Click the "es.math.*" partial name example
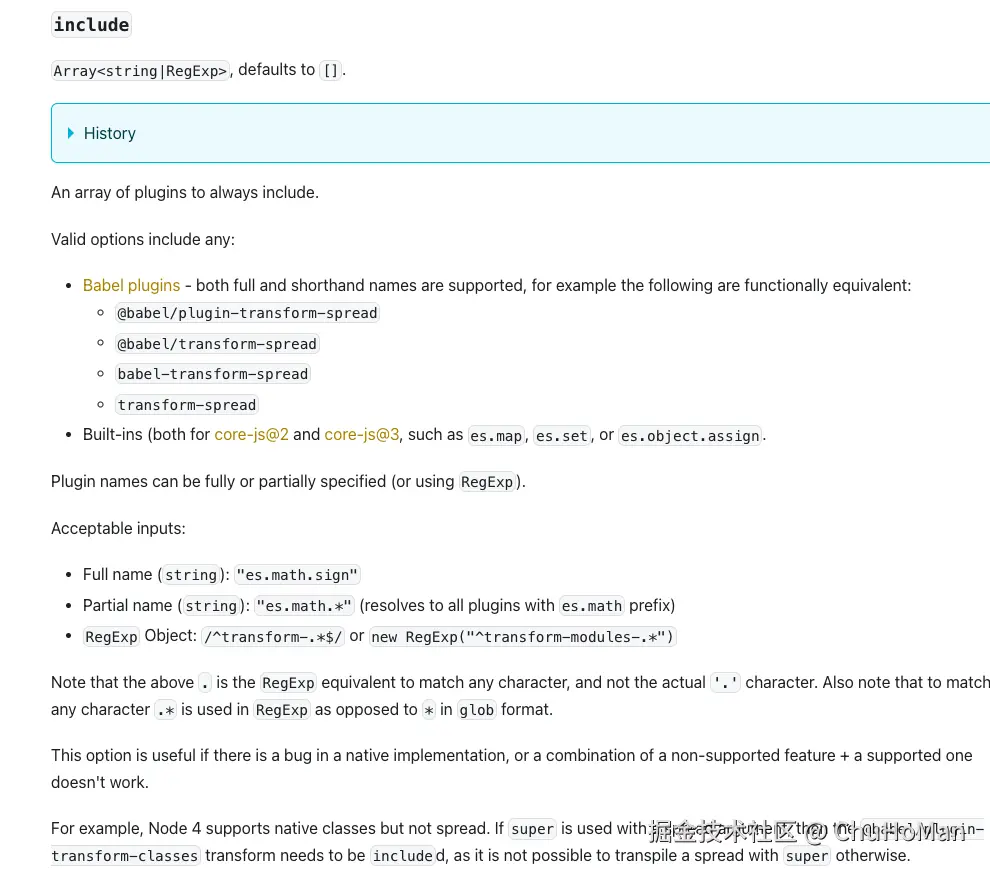Image resolution: width=990 pixels, height=869 pixels. coord(305,606)
